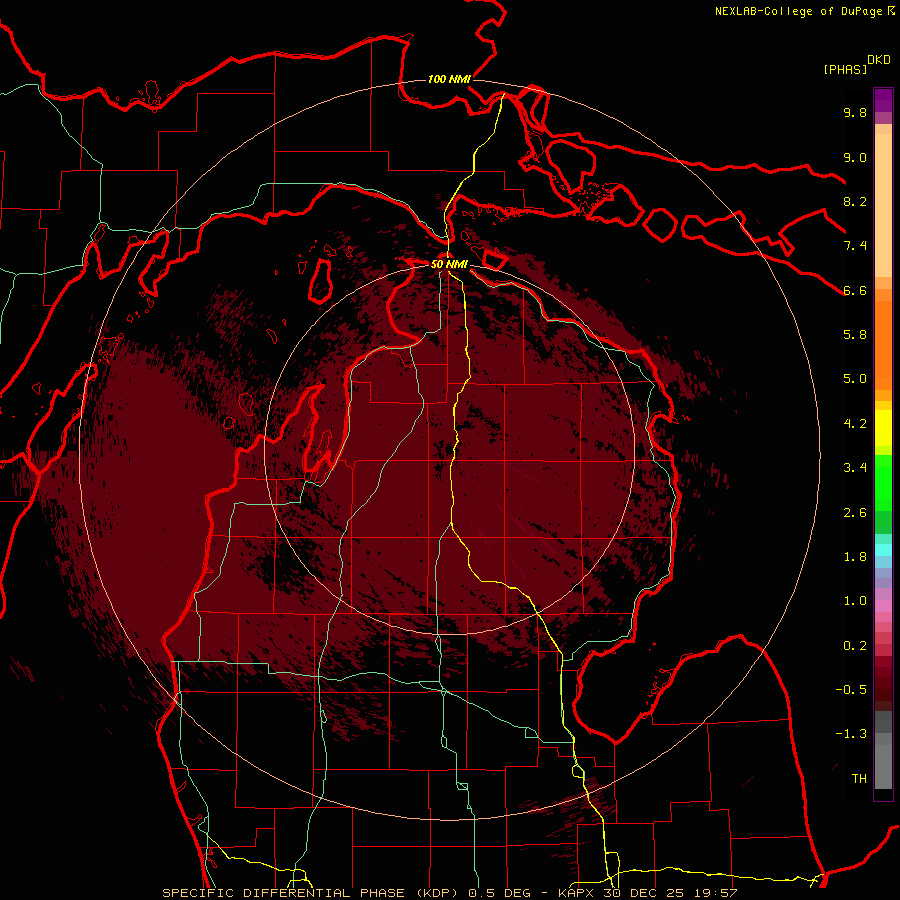Pick the purple band atop the color scale
The width and height of the screenshot is (900, 900).
(883, 100)
